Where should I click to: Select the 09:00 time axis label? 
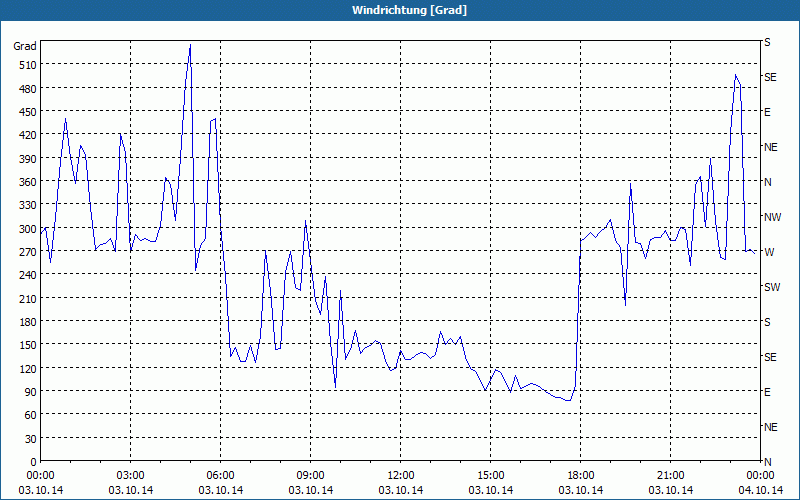(311, 476)
